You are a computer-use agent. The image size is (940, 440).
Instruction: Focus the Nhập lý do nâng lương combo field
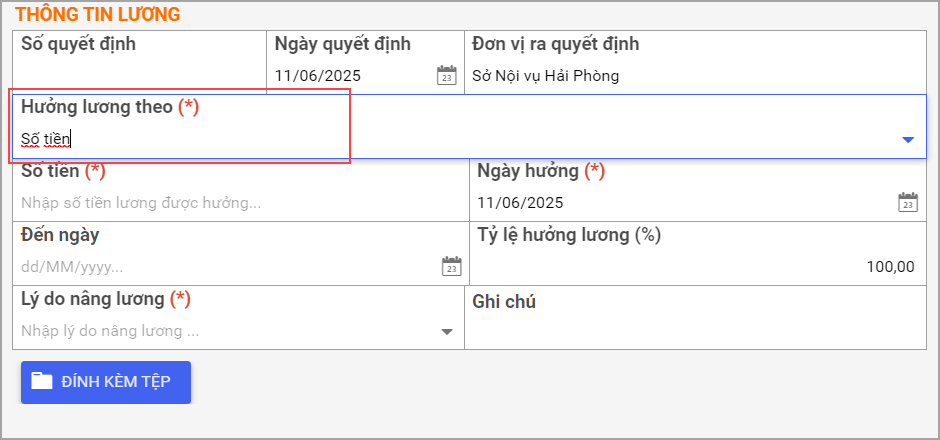click(x=228, y=331)
